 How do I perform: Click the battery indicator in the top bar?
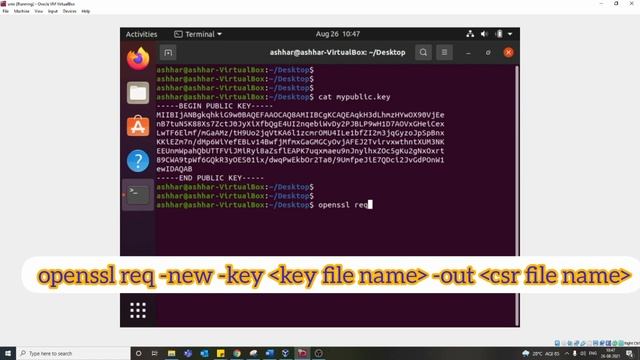(x=499, y=34)
